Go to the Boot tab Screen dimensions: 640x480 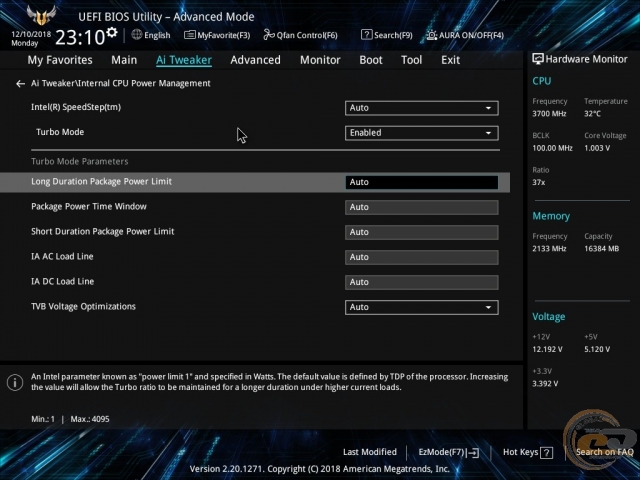[x=371, y=60]
